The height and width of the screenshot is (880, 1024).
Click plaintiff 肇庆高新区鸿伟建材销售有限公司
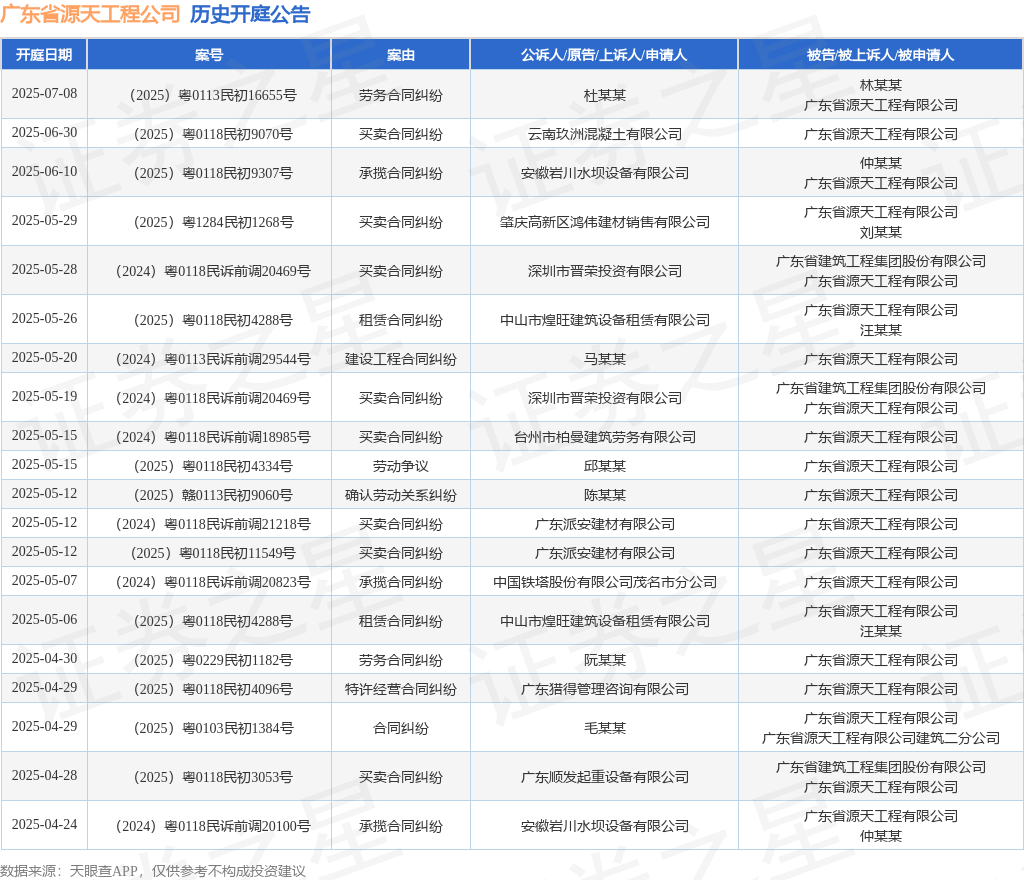coord(605,223)
